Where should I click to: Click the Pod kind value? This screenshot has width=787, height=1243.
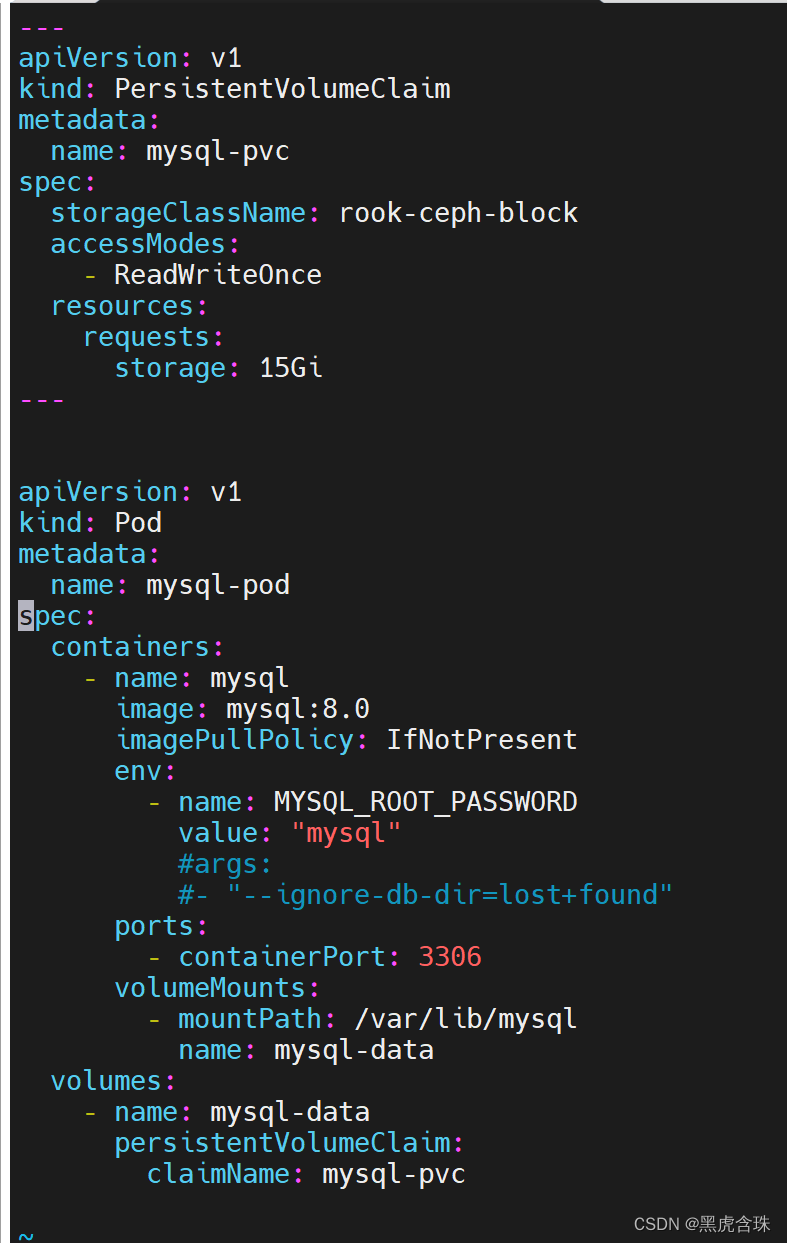pyautogui.click(x=138, y=523)
